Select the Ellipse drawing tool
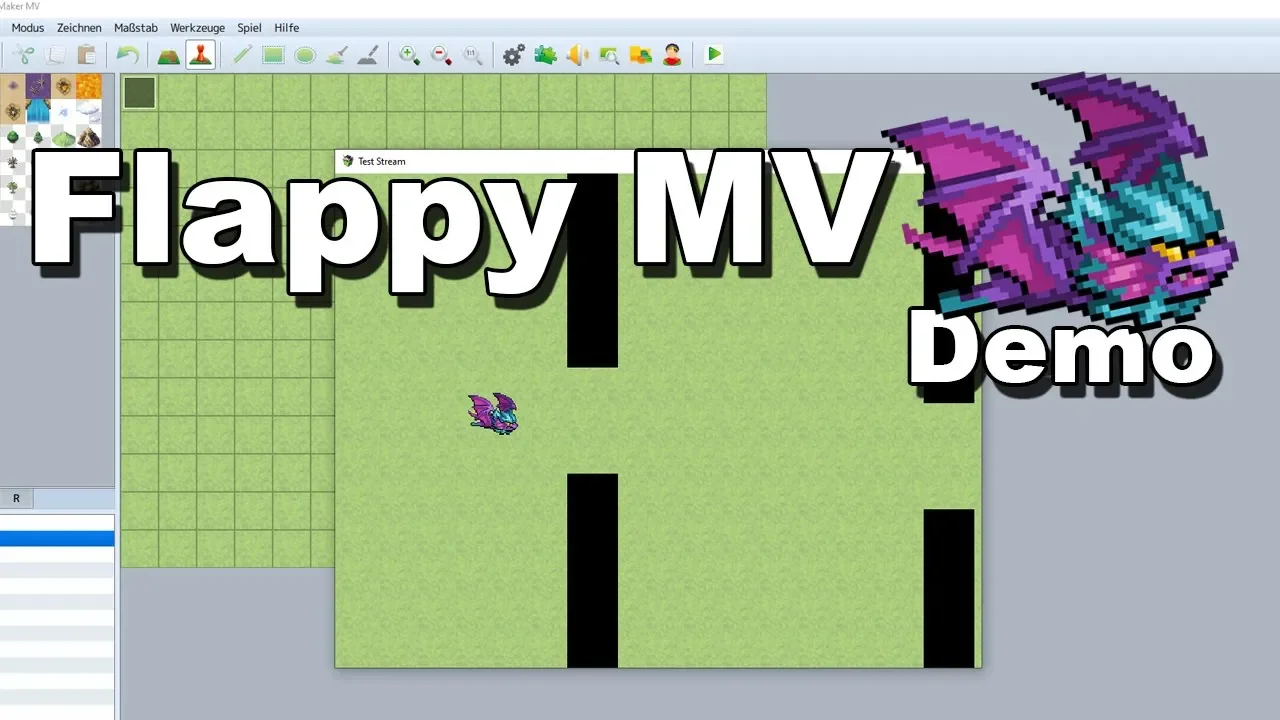1280x720 pixels. pos(305,55)
